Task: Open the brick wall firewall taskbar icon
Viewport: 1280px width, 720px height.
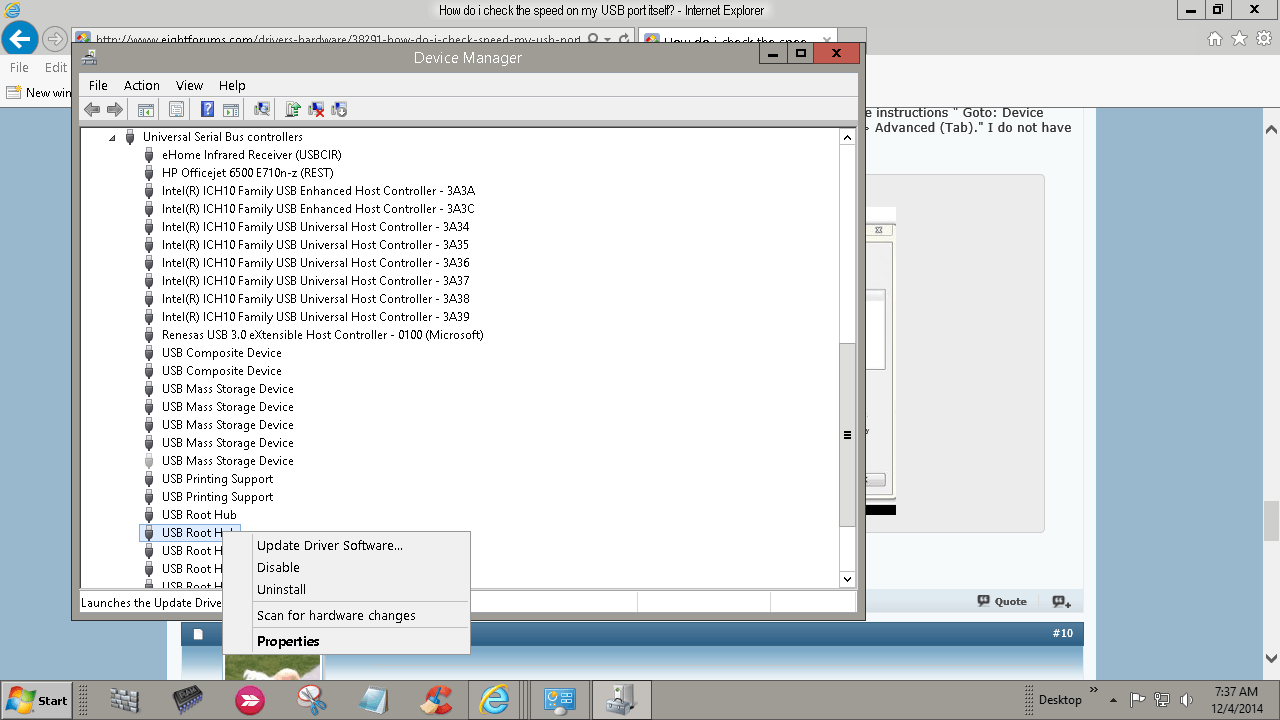Action: pyautogui.click(x=125, y=700)
